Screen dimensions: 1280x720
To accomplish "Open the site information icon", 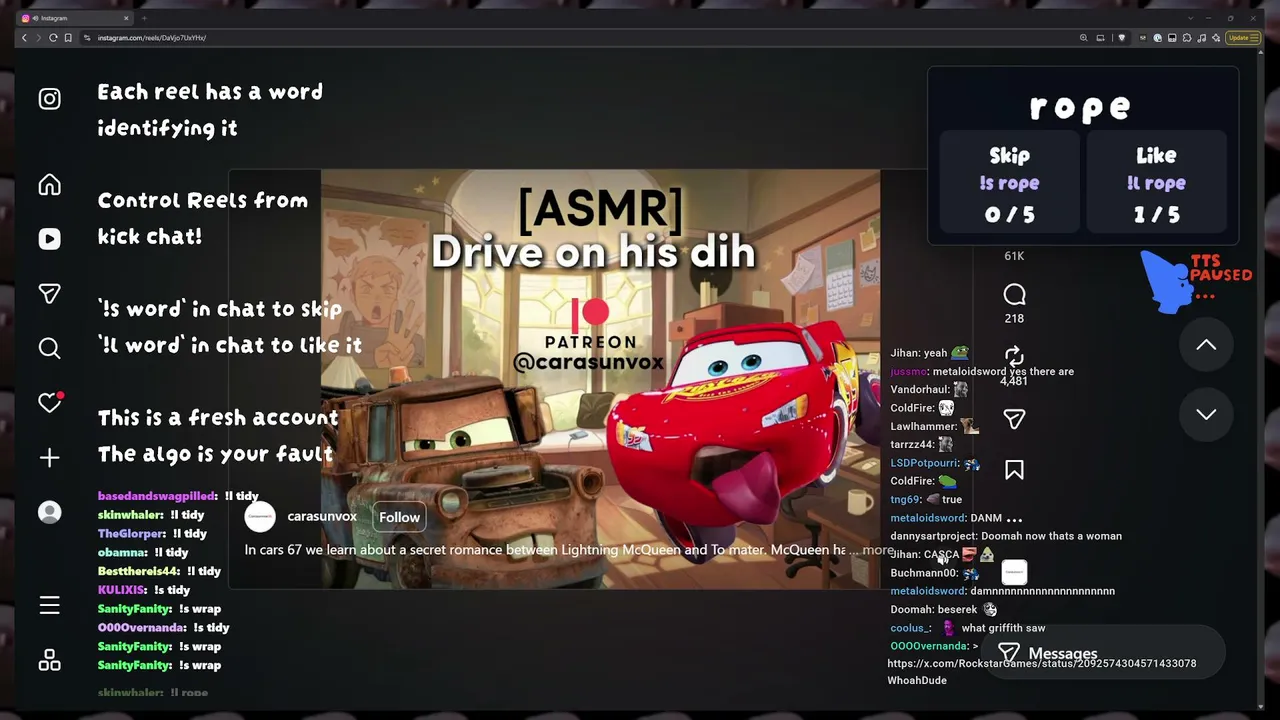I will (87, 38).
